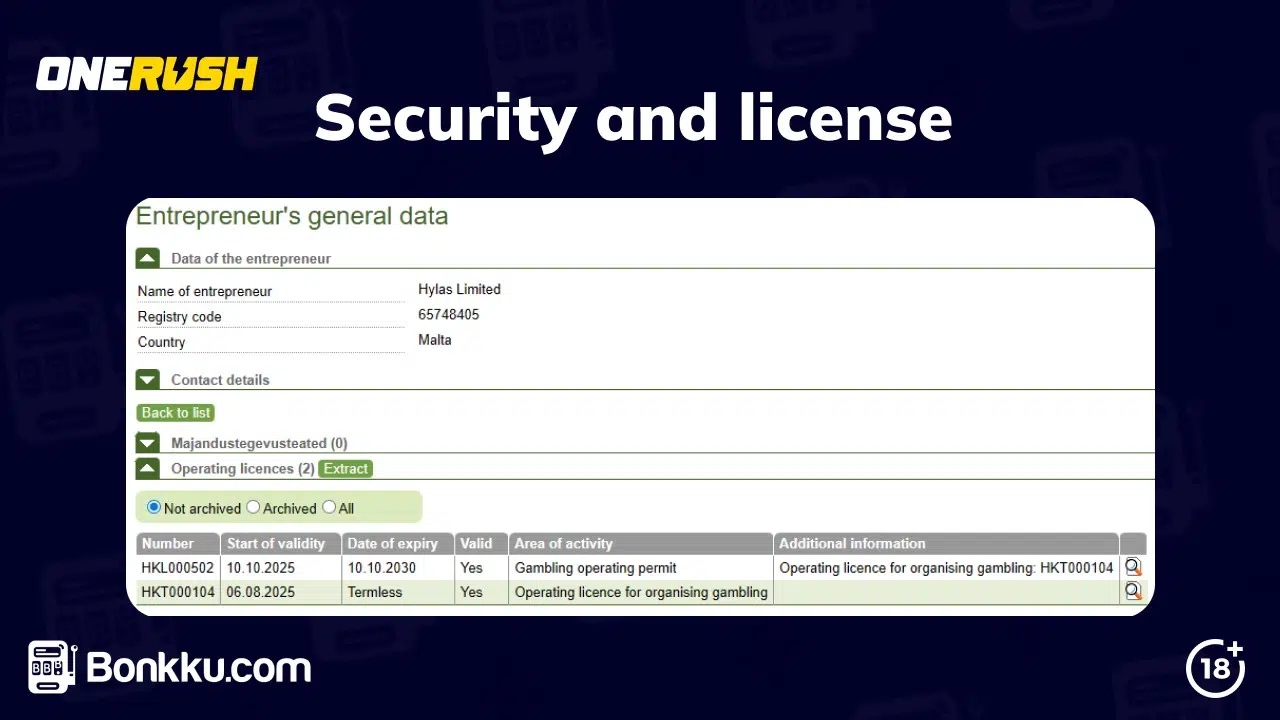Click the collapse arrow on Data of the entrepreneur
Screen dimensions: 1280x720
[147, 257]
